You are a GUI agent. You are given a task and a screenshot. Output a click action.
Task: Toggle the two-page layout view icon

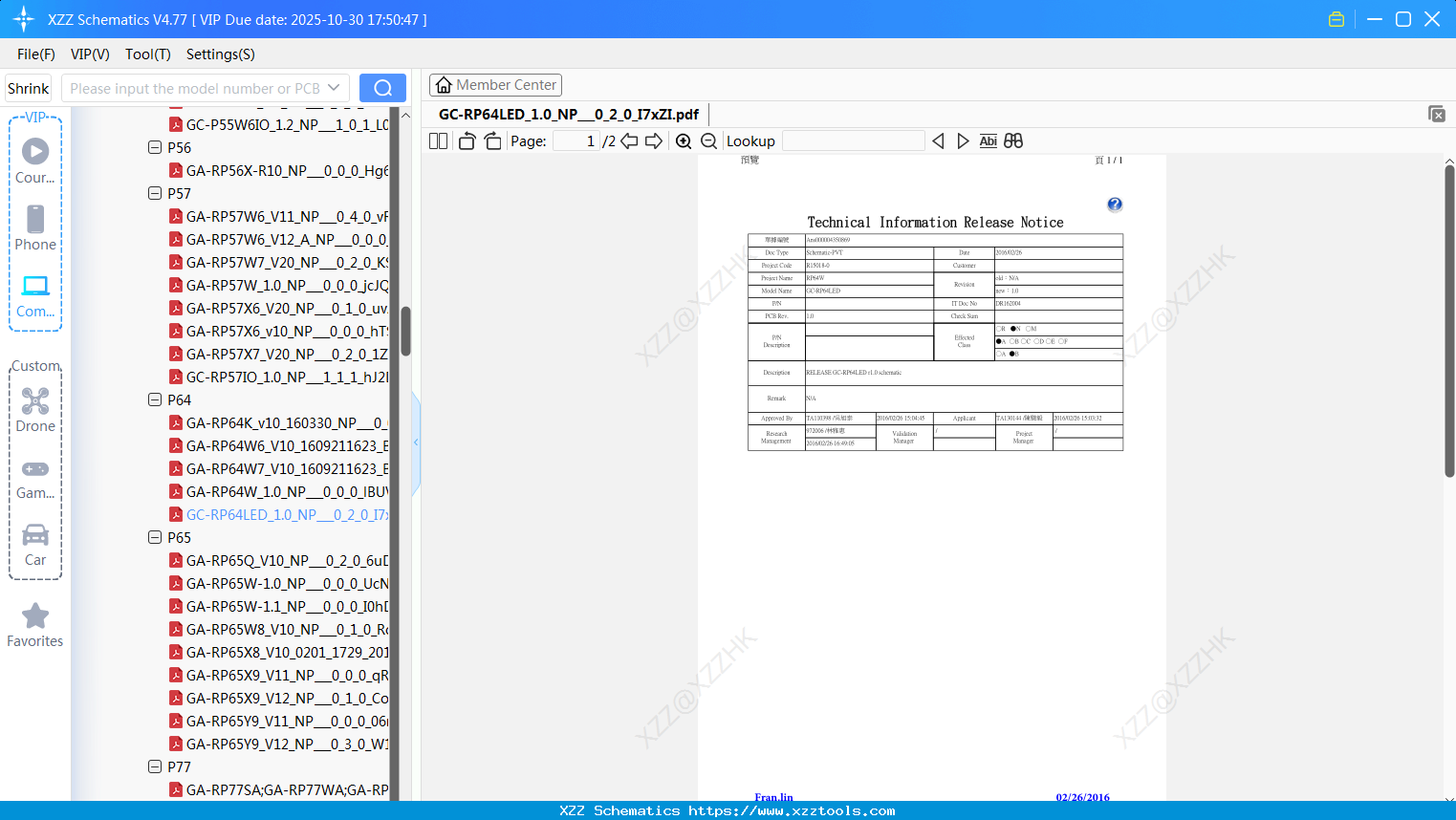pyautogui.click(x=438, y=140)
